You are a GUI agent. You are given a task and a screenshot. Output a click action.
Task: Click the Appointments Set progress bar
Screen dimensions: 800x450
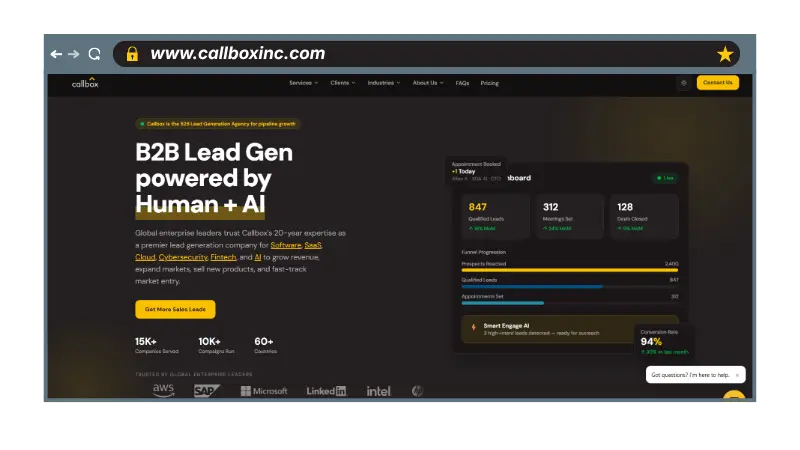click(x=570, y=303)
